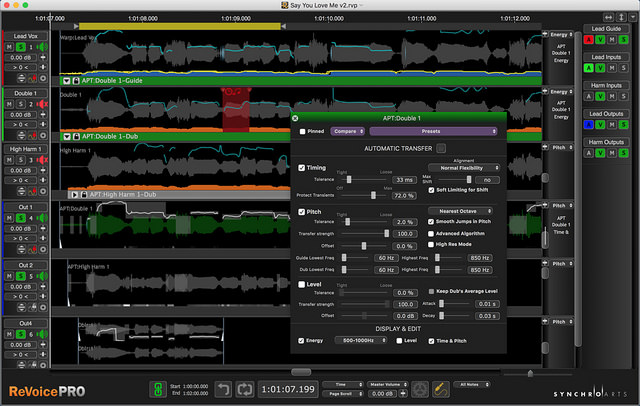Unmute Double 1 track speaker icon

(42, 104)
